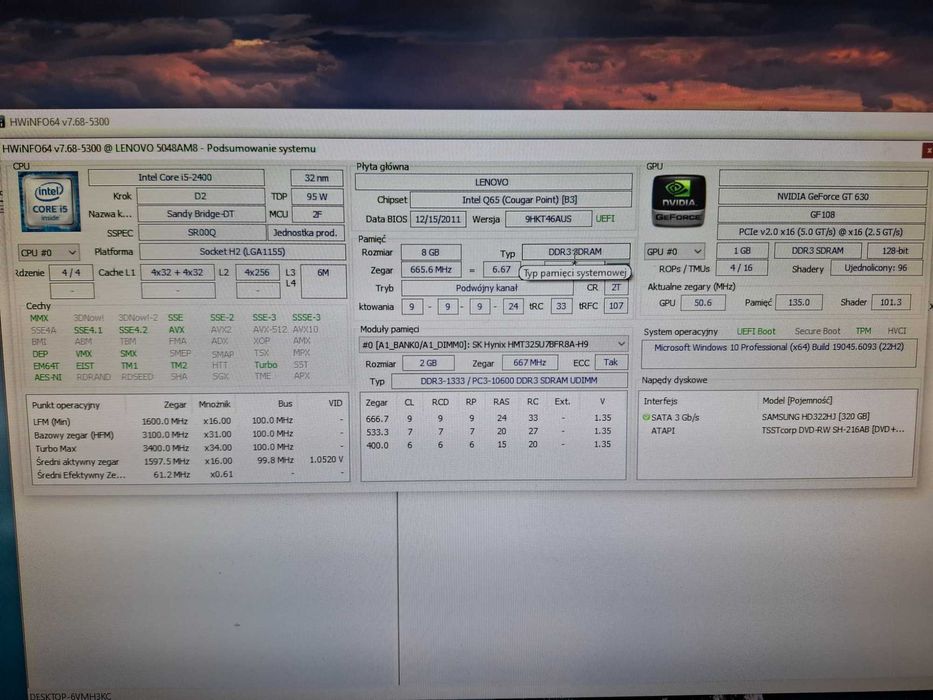This screenshot has width=933, height=700.
Task: Click the 400.0 memory timing row
Action: point(493,445)
